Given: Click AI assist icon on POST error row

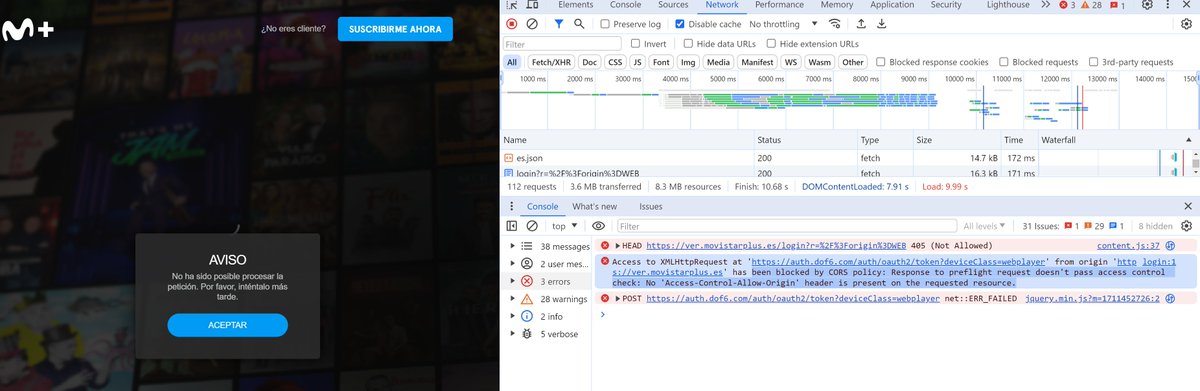Looking at the screenshot, I should pos(1171,298).
